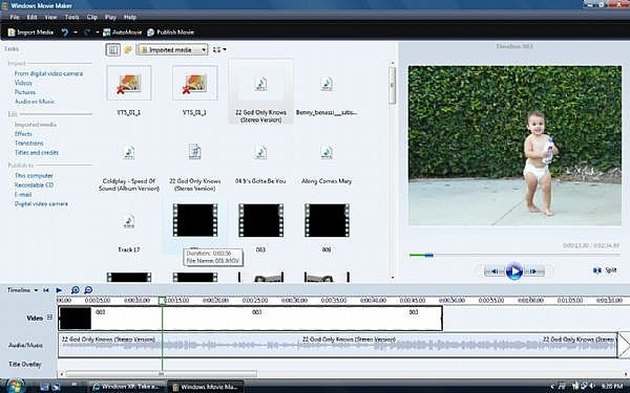Open the Tools menu

click(72, 17)
